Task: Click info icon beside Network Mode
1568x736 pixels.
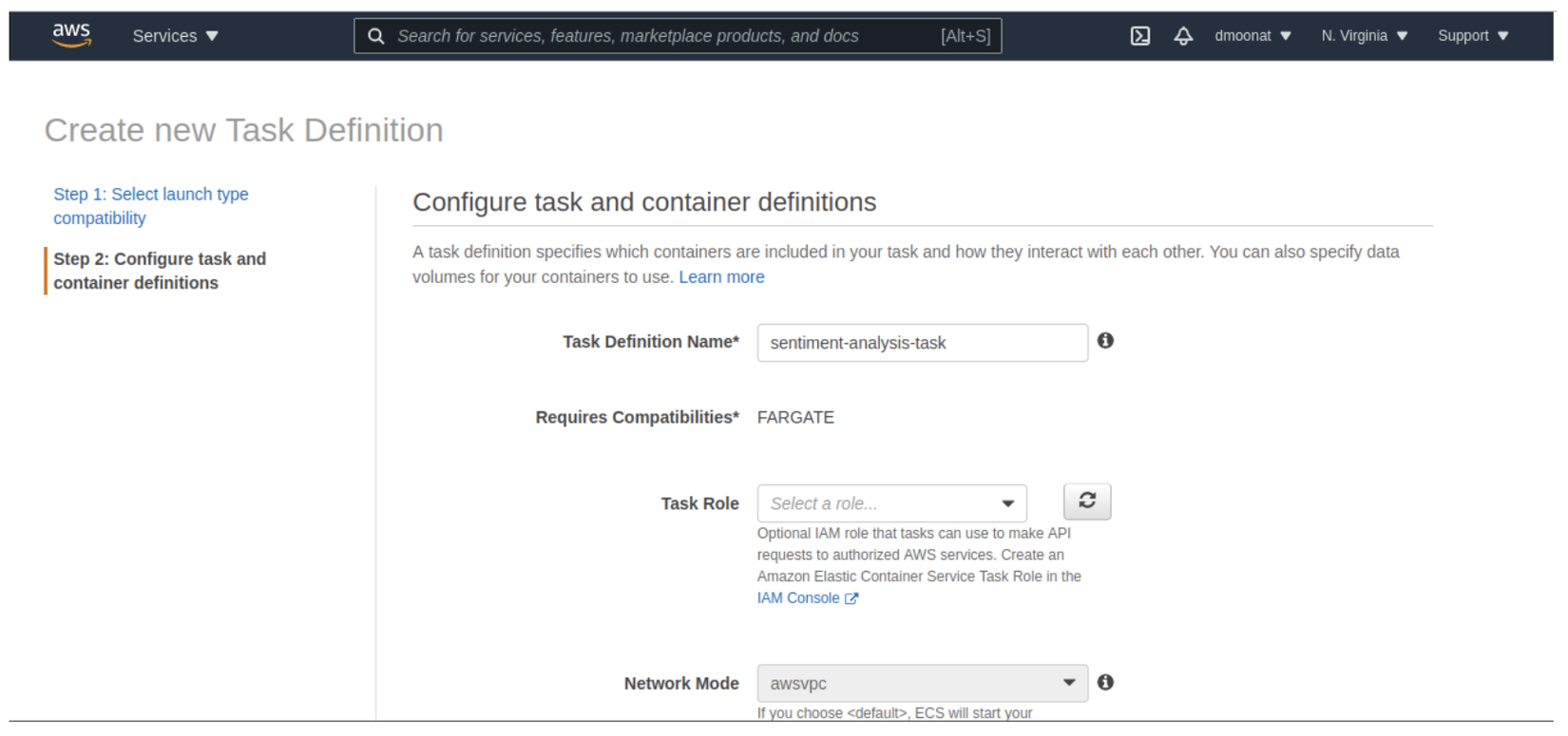Action: (1105, 682)
